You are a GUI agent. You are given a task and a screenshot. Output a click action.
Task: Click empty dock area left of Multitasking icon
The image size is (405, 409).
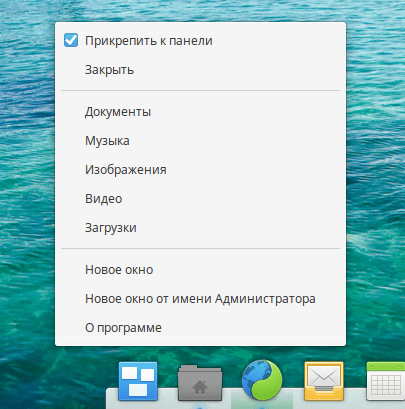pos(112,399)
